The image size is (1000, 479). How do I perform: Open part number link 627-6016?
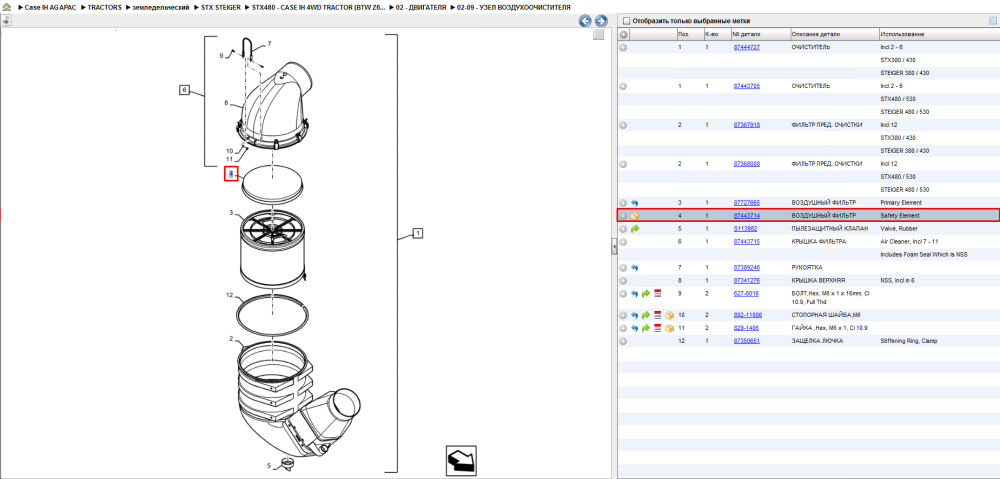coord(746,293)
